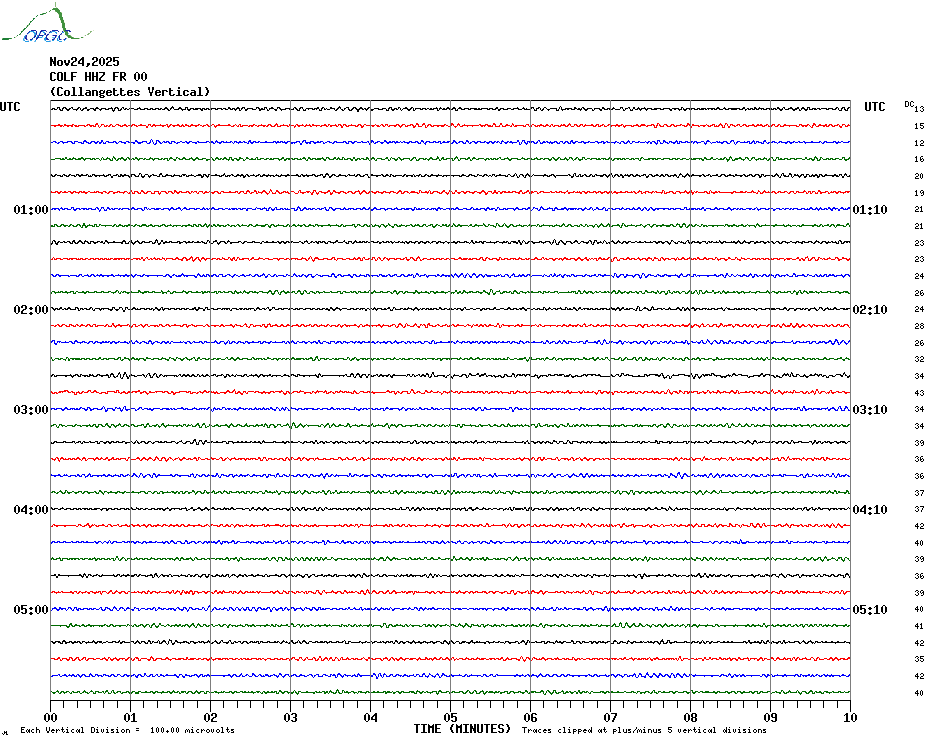Click the 05 minute tick on bottom axis

tap(450, 717)
